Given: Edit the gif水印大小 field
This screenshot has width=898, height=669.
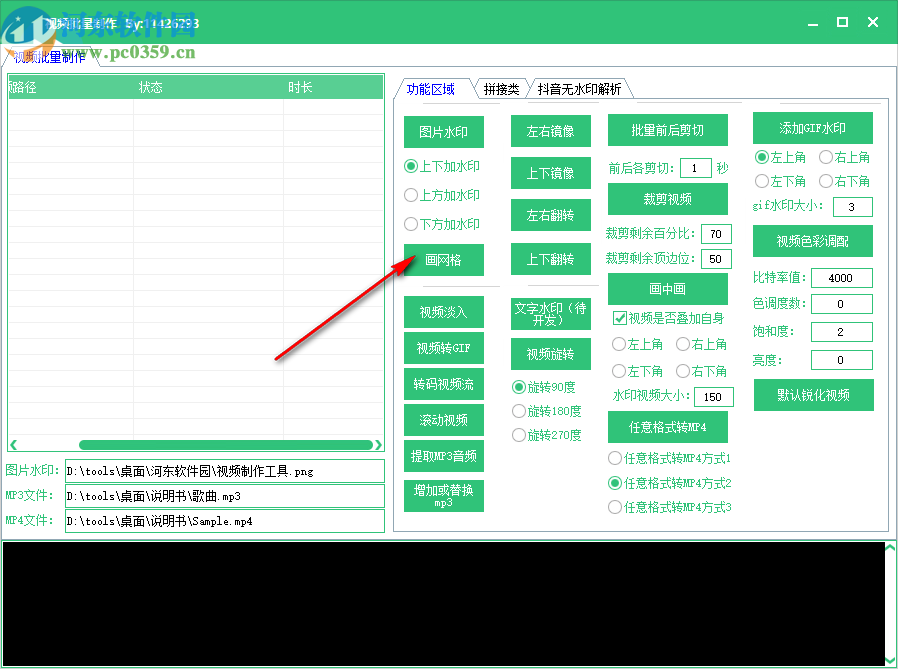Looking at the screenshot, I should click(852, 207).
